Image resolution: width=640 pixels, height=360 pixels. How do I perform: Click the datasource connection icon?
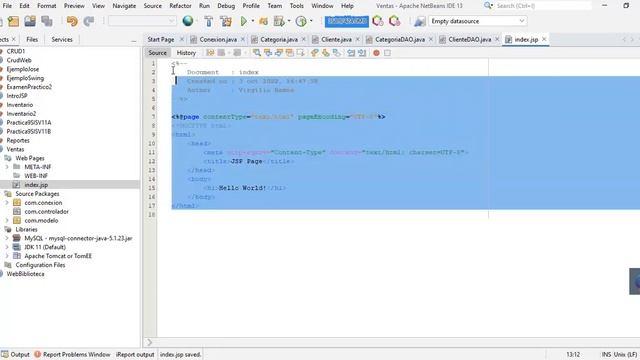coord(420,21)
